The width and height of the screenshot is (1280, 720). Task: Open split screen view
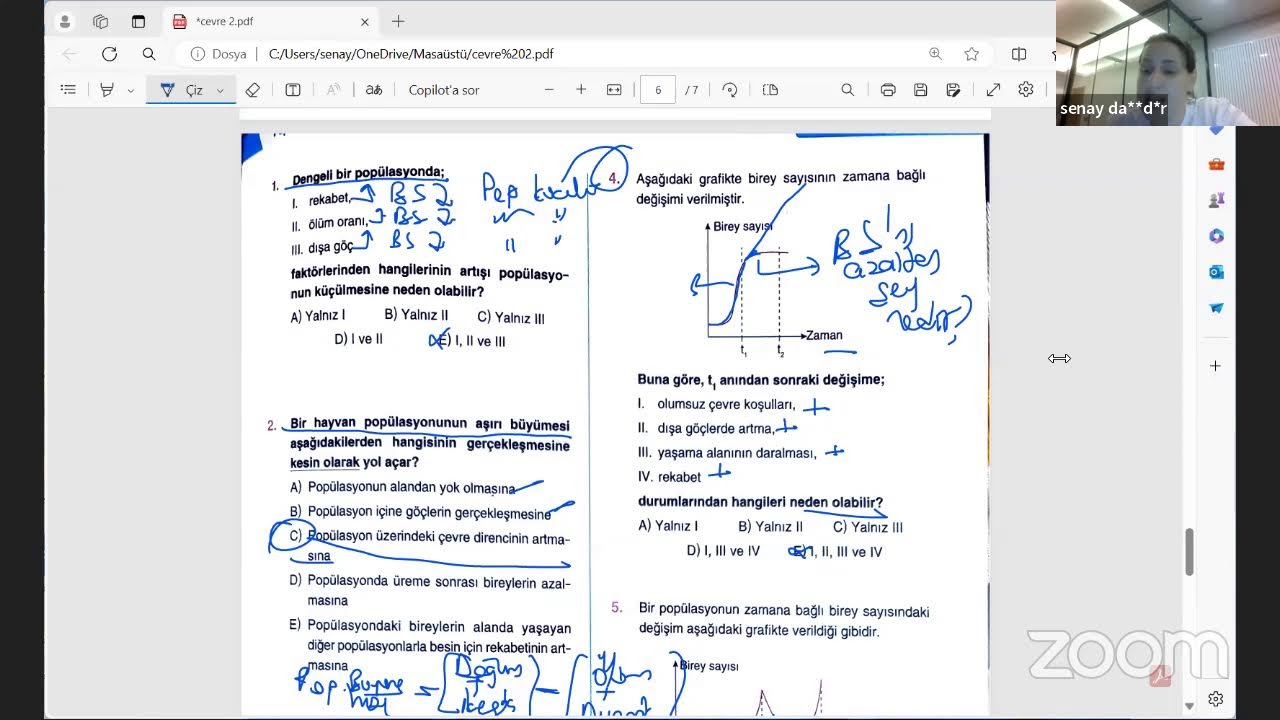coord(1019,54)
